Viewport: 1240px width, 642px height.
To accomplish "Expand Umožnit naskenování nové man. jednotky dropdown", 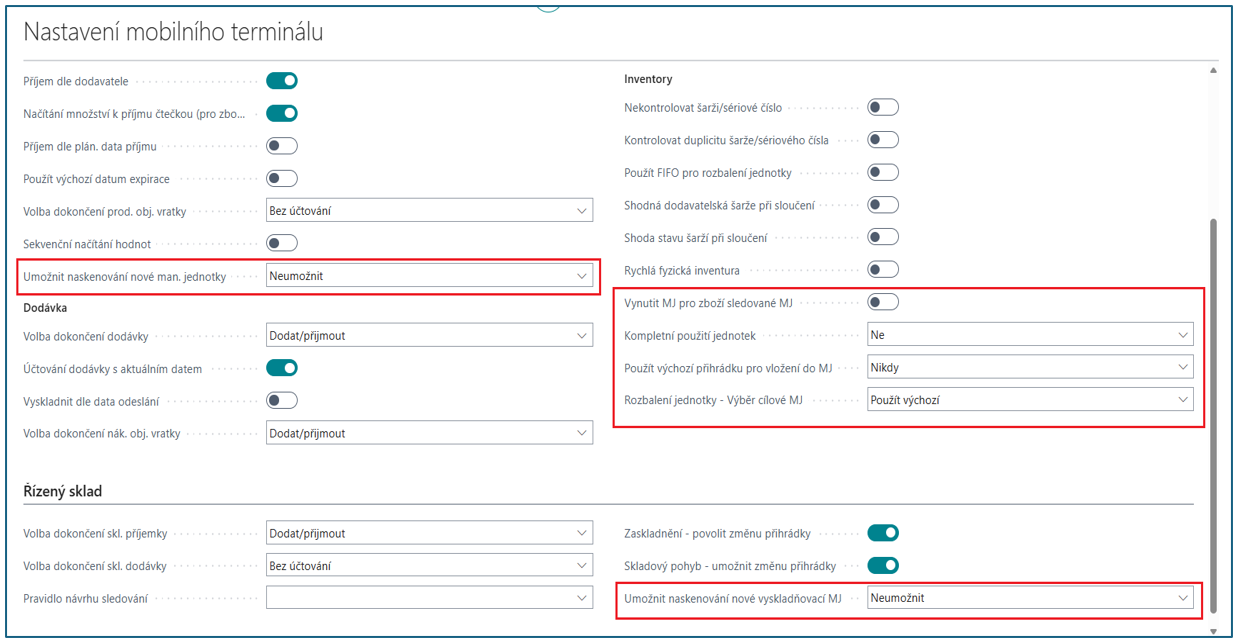I will [430, 276].
